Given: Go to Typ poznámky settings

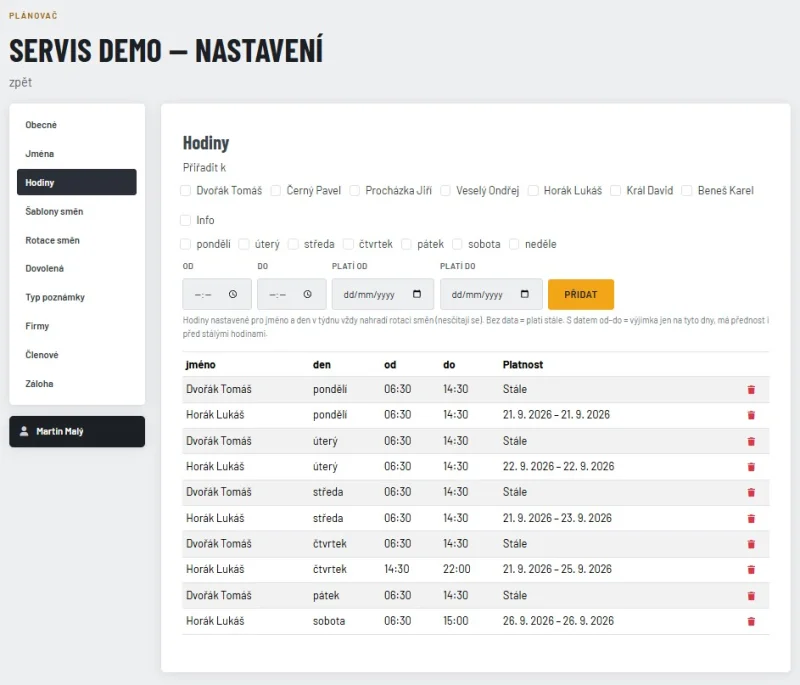Looking at the screenshot, I should [x=77, y=297].
